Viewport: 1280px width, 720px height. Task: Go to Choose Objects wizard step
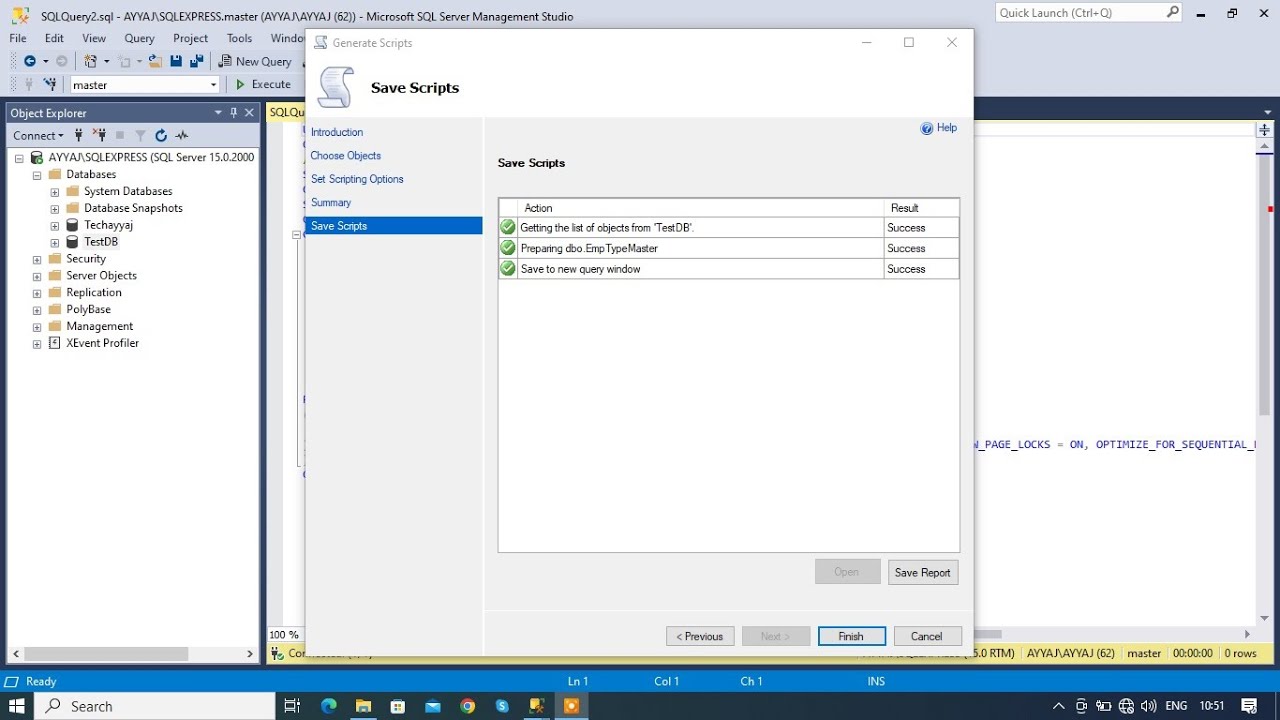[x=346, y=156]
